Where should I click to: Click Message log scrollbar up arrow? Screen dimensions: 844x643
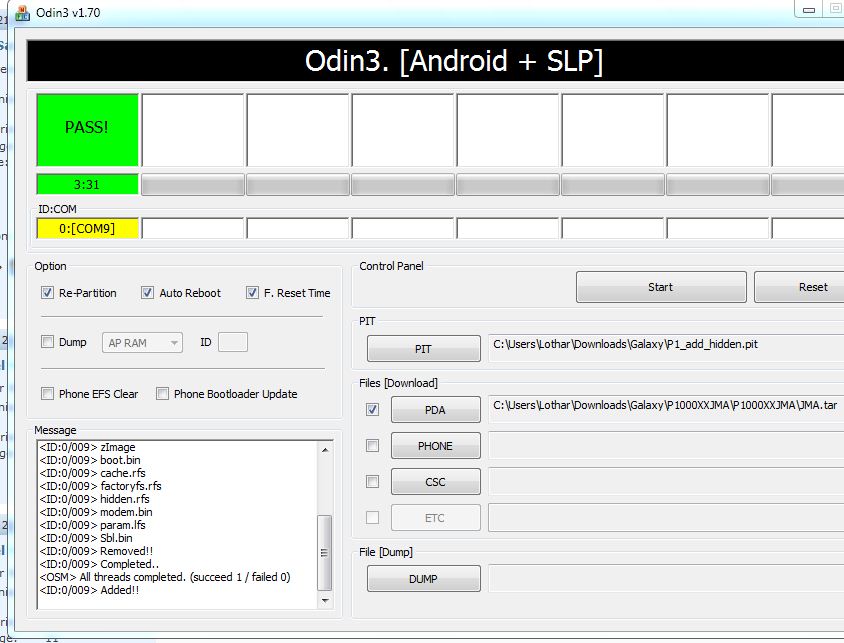(325, 449)
